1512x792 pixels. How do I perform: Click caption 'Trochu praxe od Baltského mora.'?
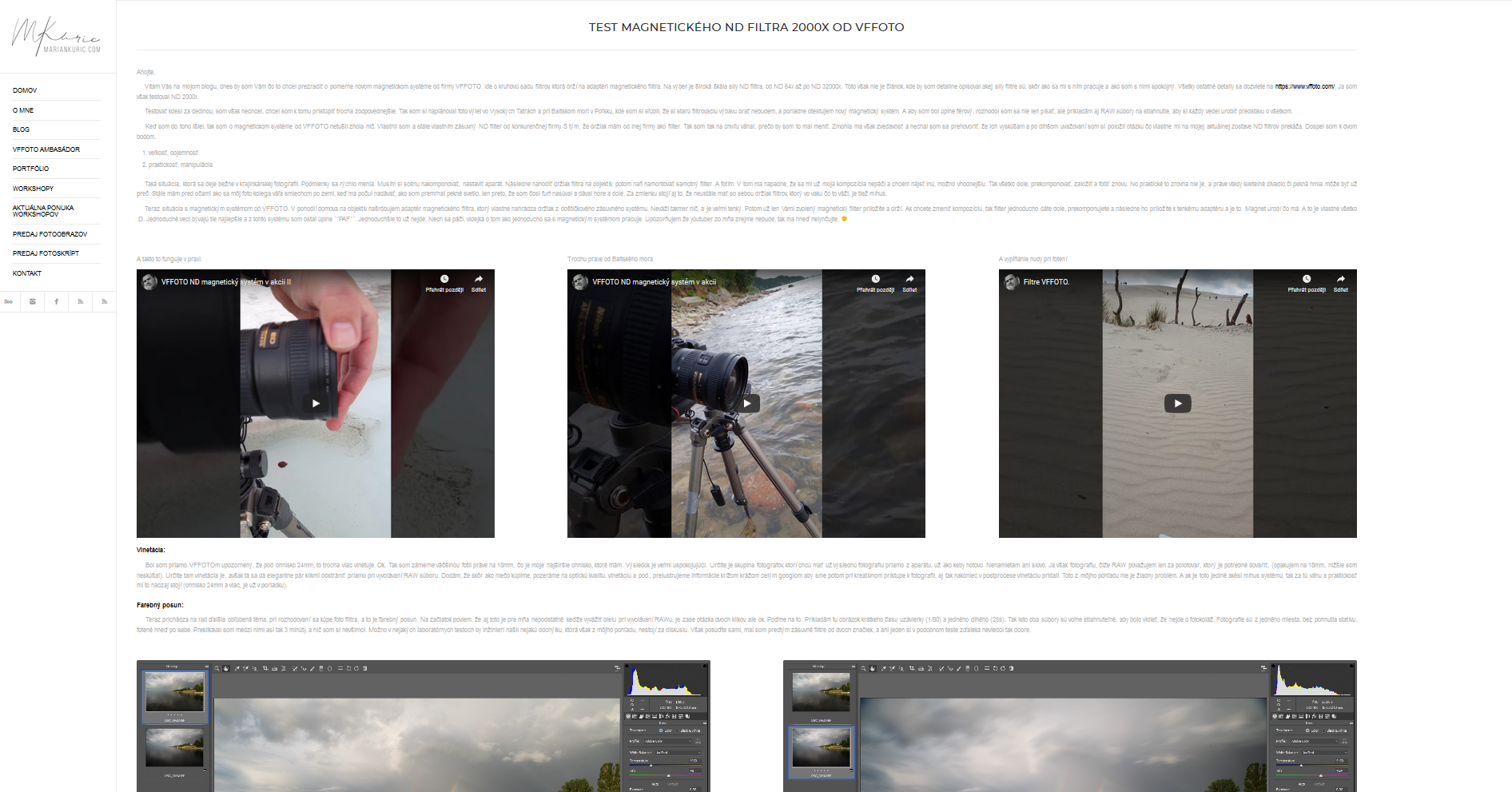(611, 259)
